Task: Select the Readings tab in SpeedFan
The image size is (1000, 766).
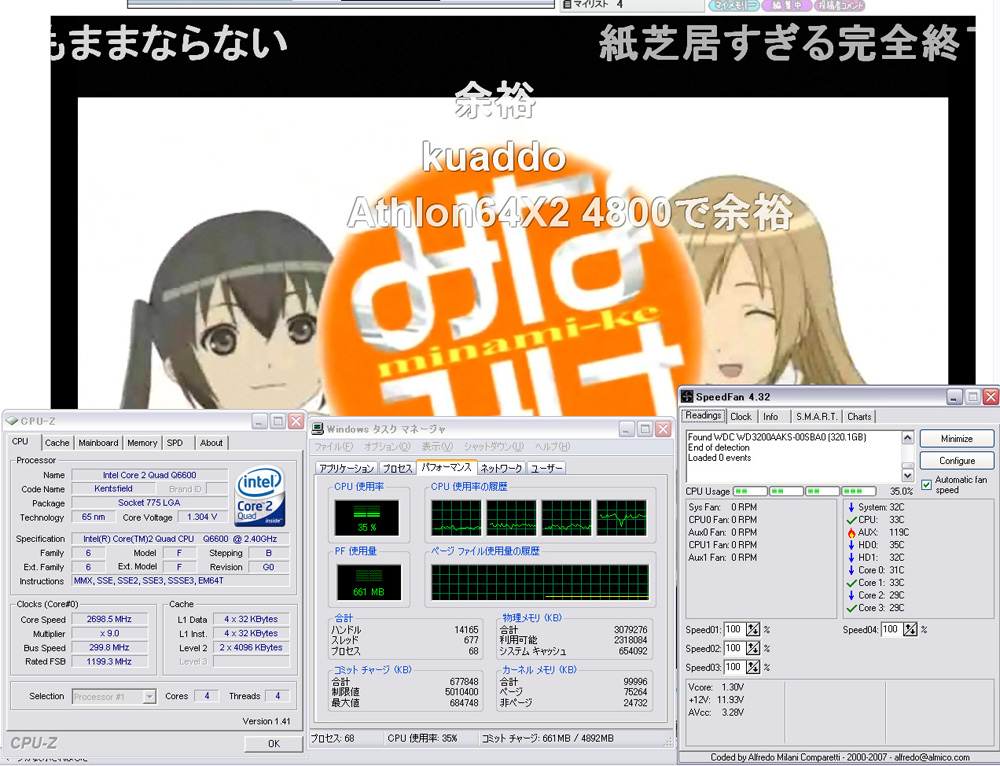Action: [703, 416]
